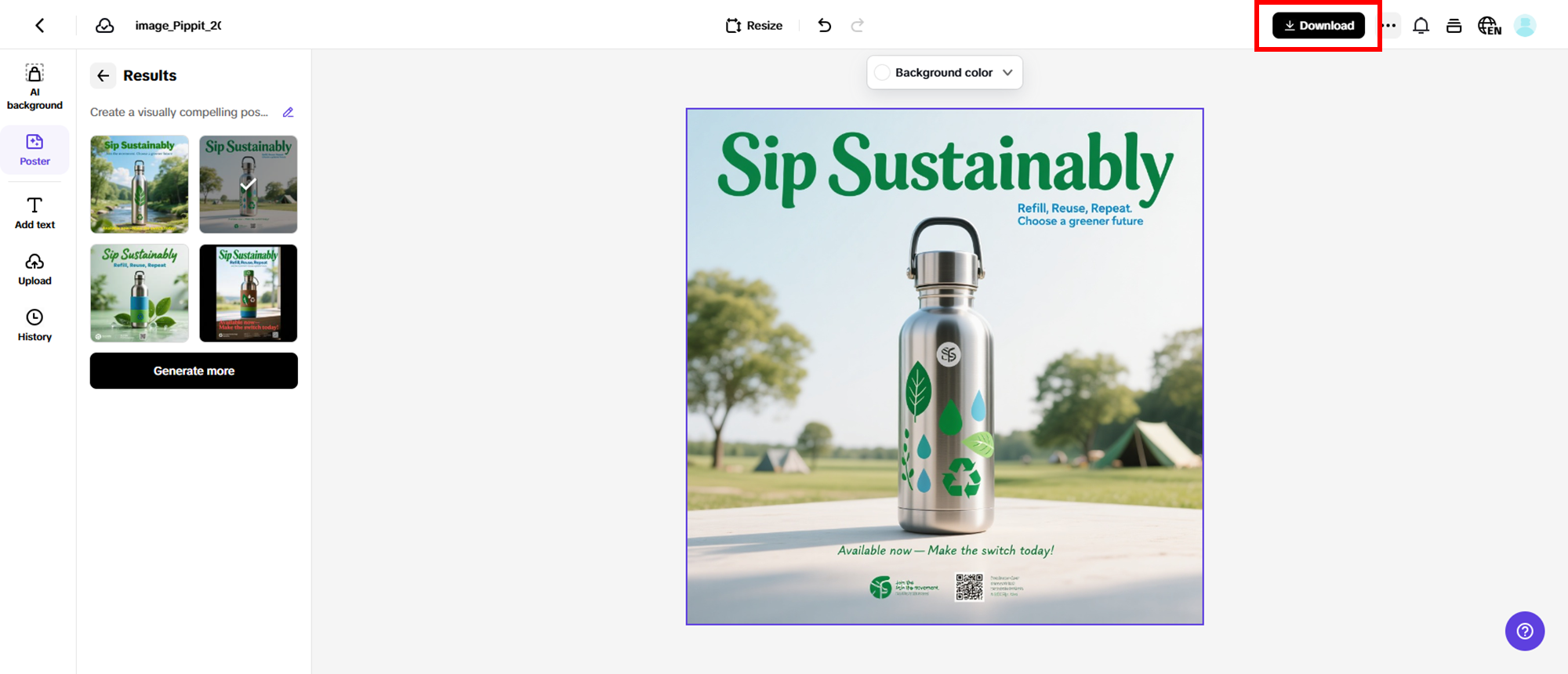Select the Add text tool
Viewport: 1568px width, 674px height.
34,213
